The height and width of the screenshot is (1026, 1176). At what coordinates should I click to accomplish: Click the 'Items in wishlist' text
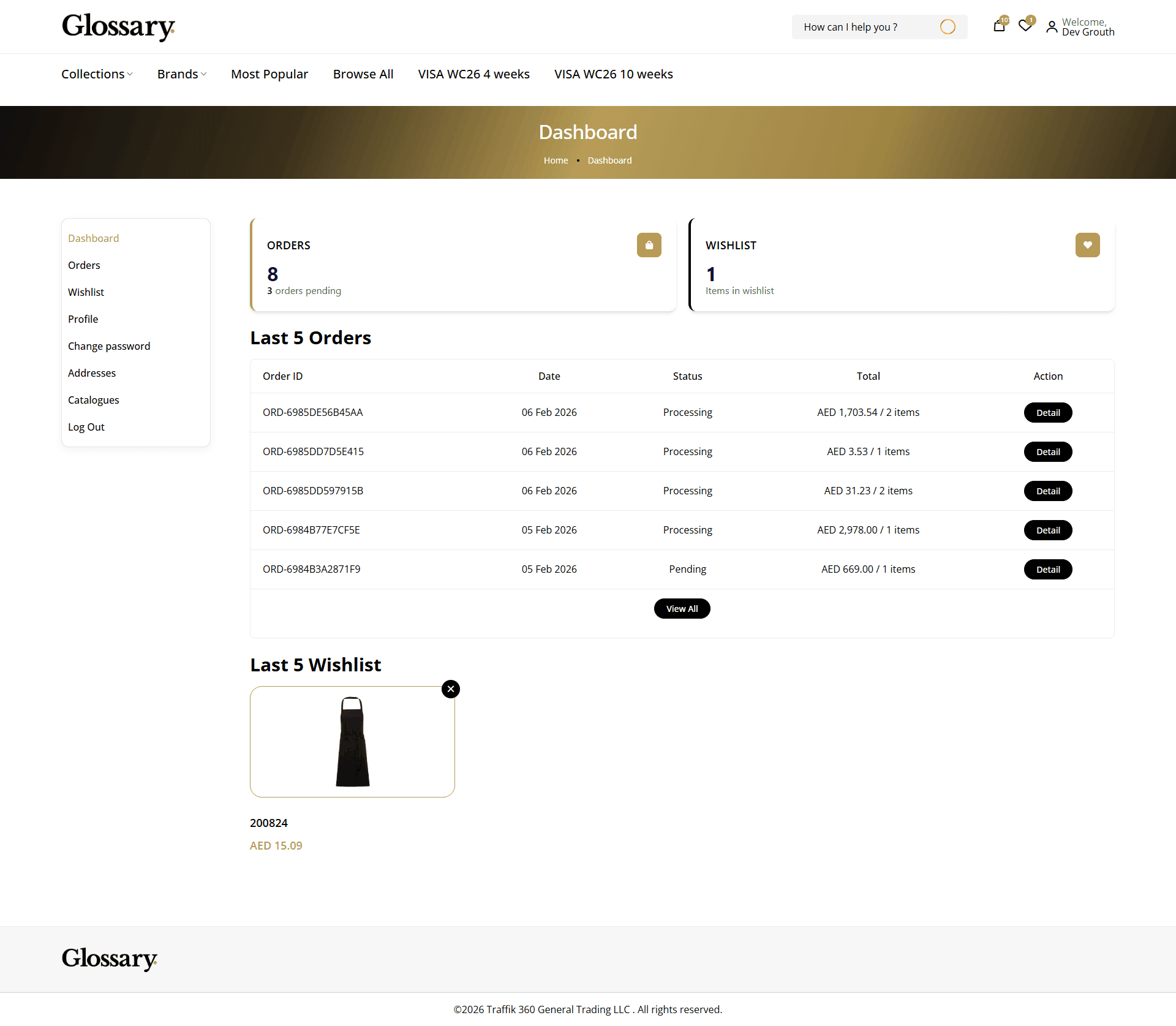click(740, 291)
